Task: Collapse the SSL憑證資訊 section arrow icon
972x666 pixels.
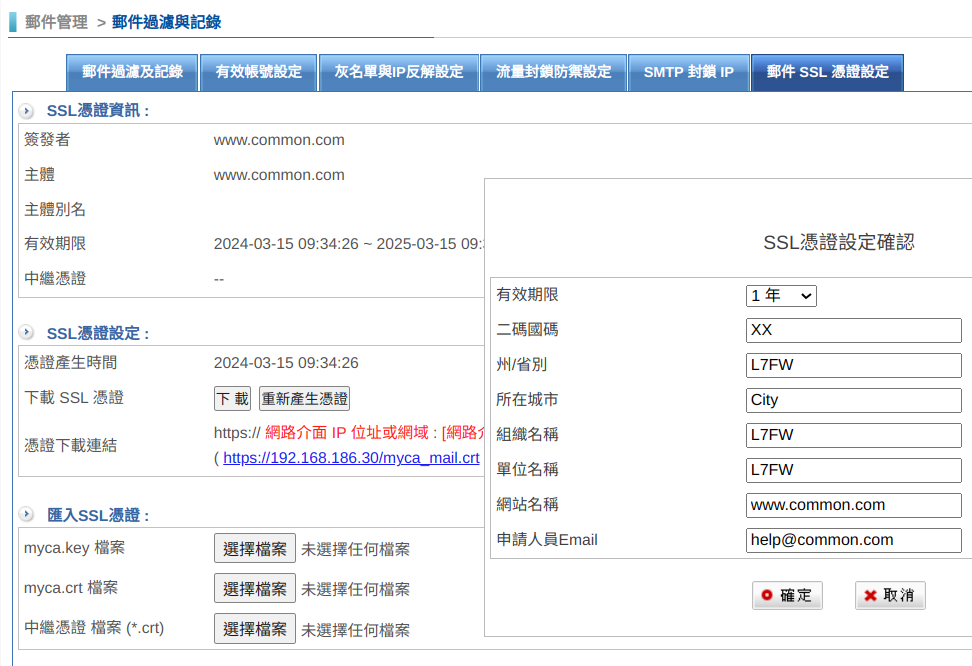Action: (27, 111)
